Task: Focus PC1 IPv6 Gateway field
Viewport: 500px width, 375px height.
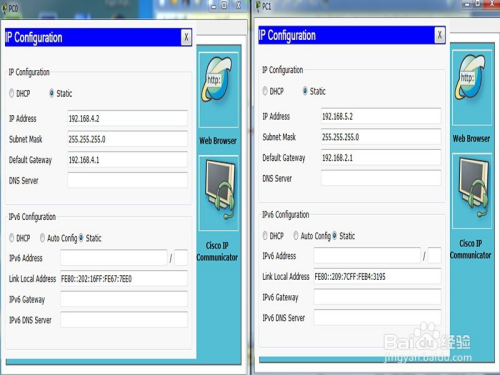Action: [377, 297]
